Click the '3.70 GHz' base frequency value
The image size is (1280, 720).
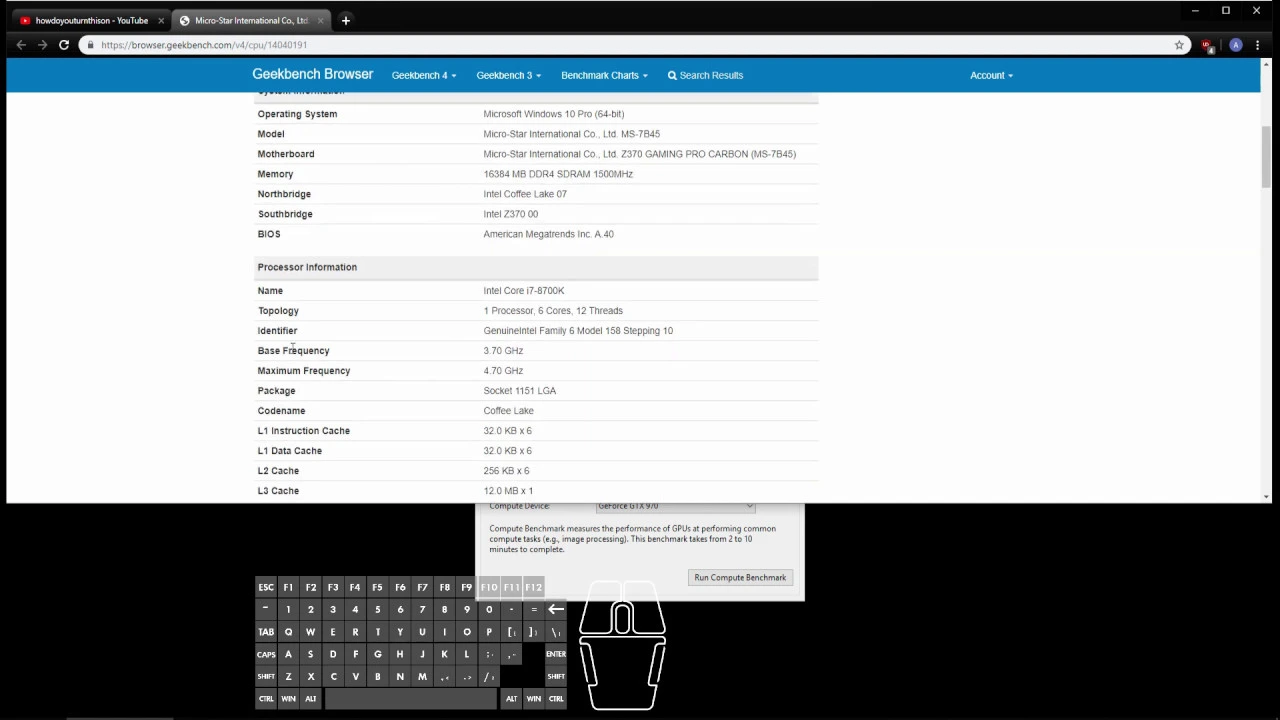coord(503,351)
